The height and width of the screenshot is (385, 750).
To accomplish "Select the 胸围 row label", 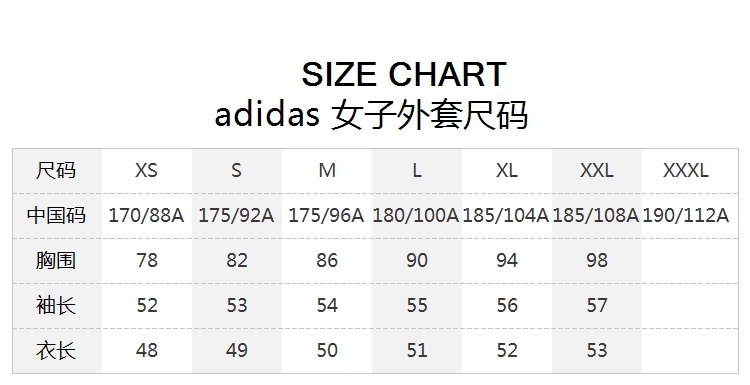I will pos(56,260).
